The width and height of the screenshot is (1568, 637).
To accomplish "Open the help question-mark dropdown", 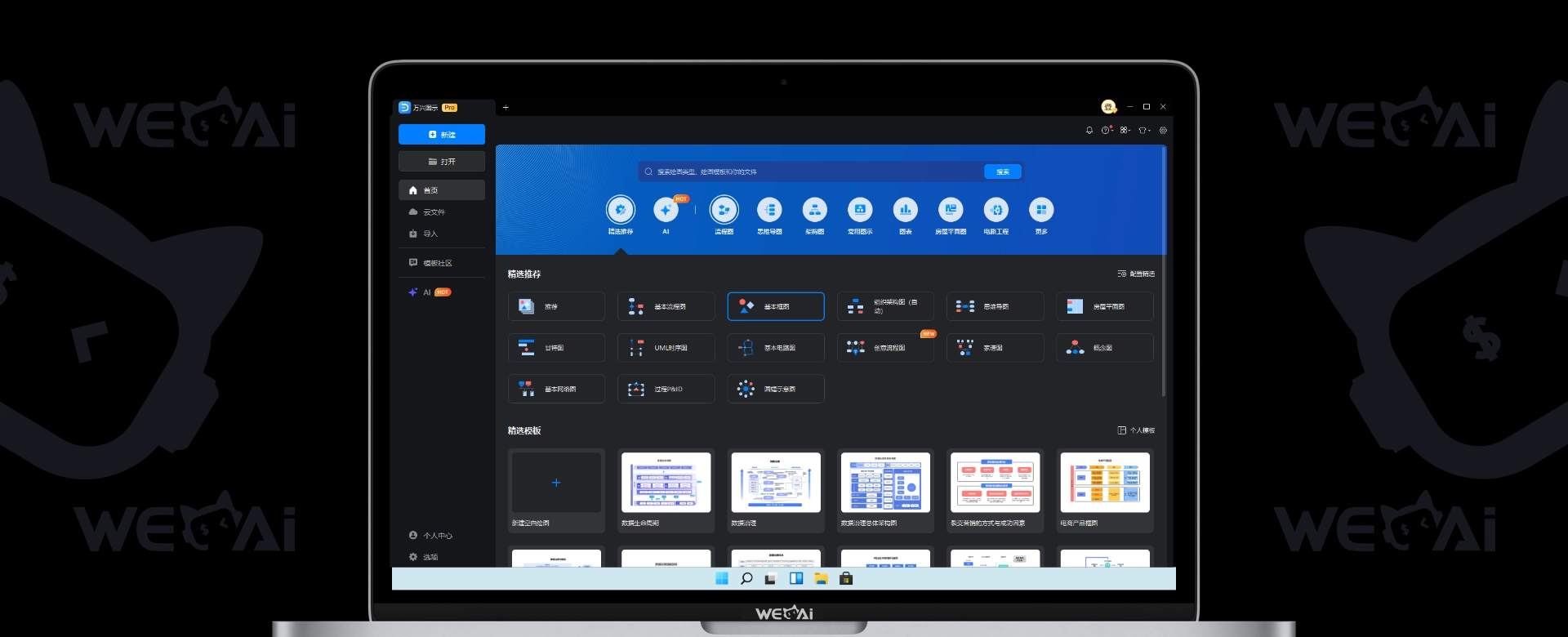I will click(x=1107, y=131).
